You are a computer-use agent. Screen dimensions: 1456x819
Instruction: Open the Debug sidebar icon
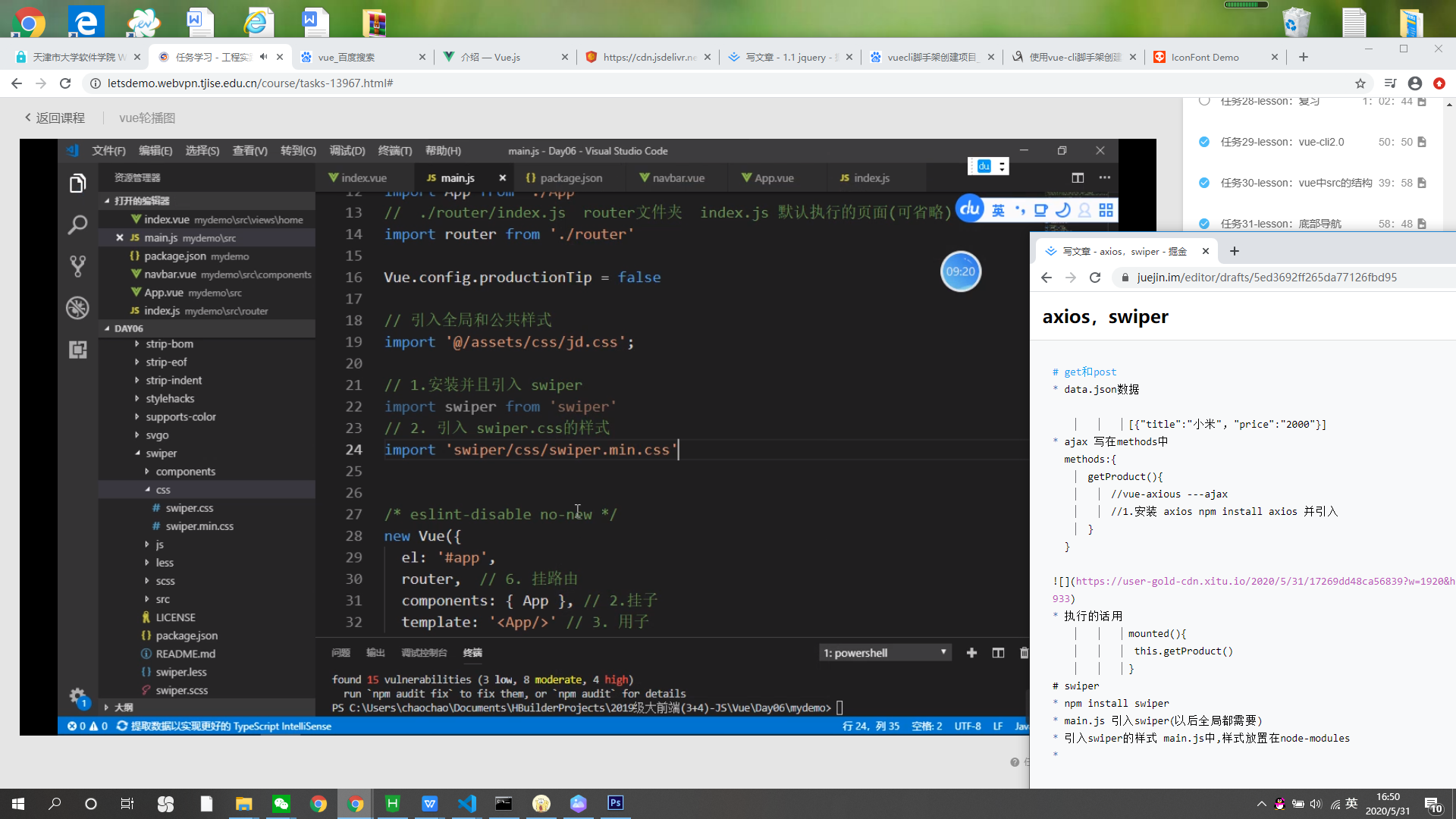coord(77,308)
